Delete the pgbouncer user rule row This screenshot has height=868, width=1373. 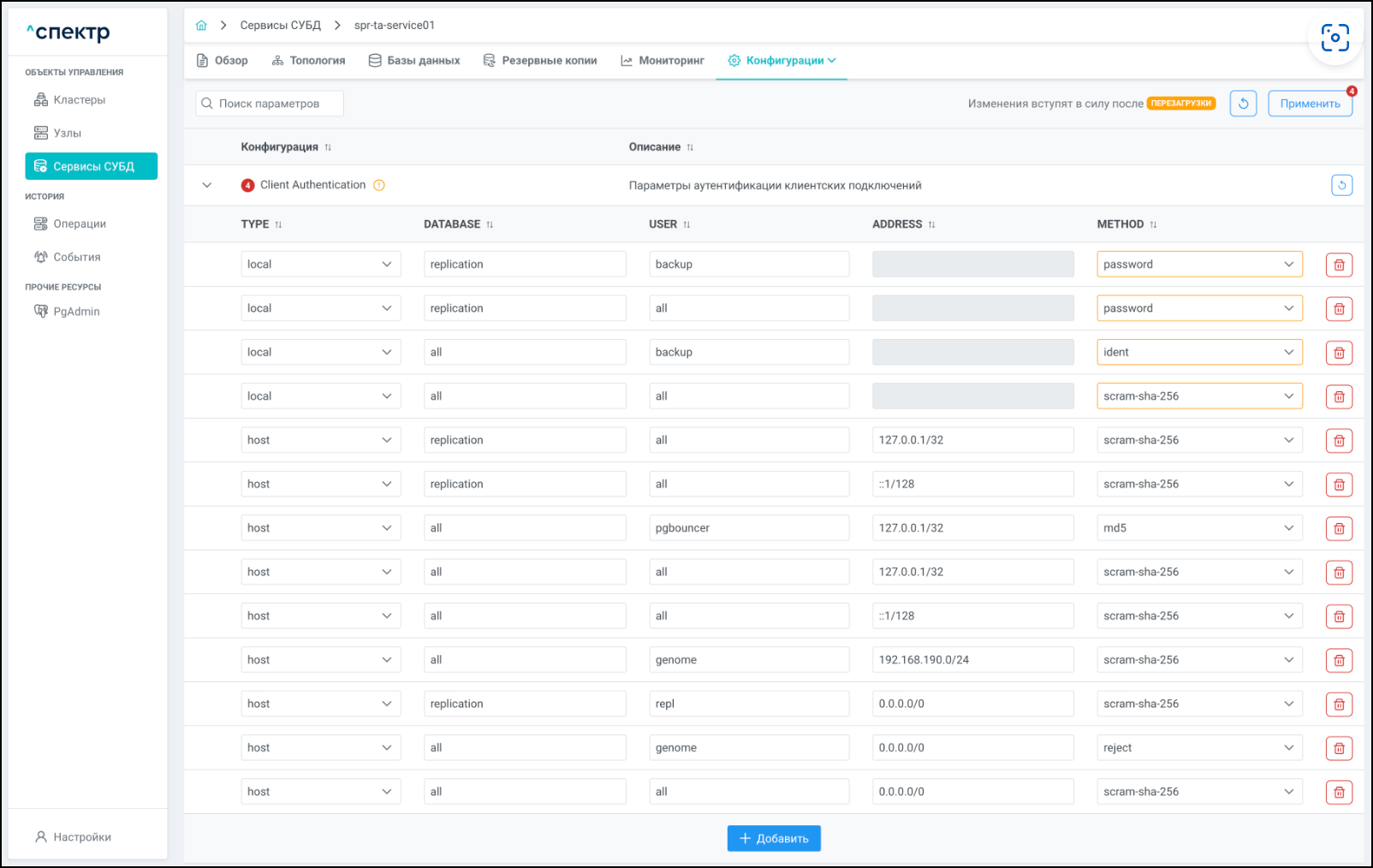[x=1339, y=529]
